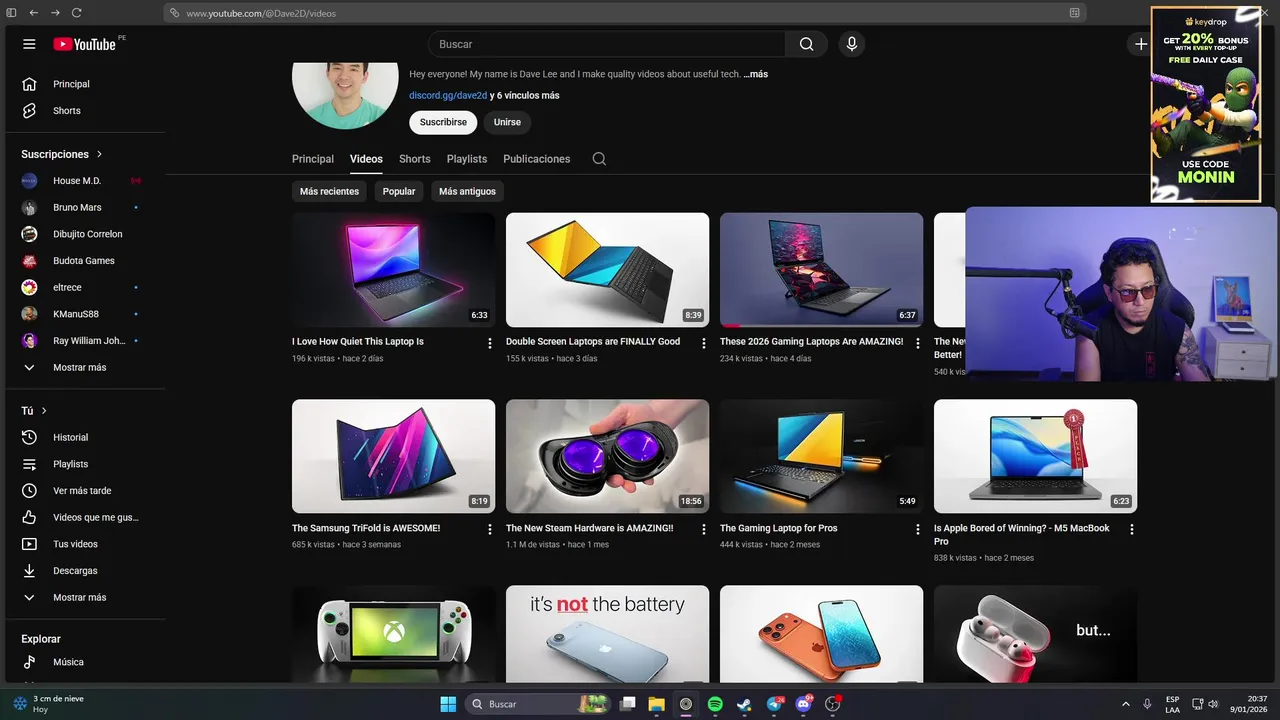Open Steam from the taskbar
1280x720 pixels.
(x=744, y=704)
